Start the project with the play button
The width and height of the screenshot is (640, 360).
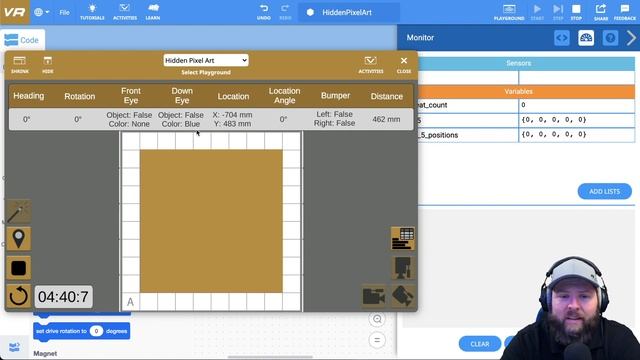pyautogui.click(x=537, y=12)
